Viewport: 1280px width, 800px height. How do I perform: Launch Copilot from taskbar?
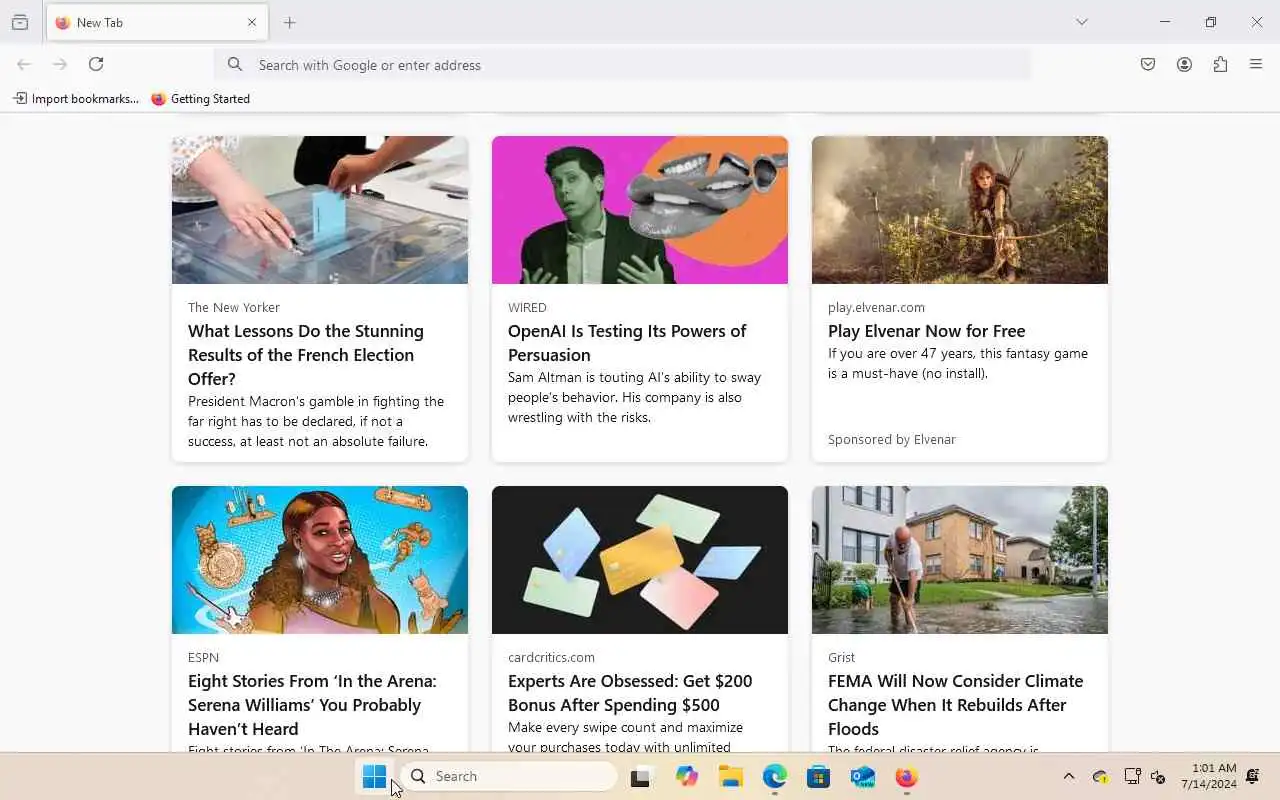point(686,776)
